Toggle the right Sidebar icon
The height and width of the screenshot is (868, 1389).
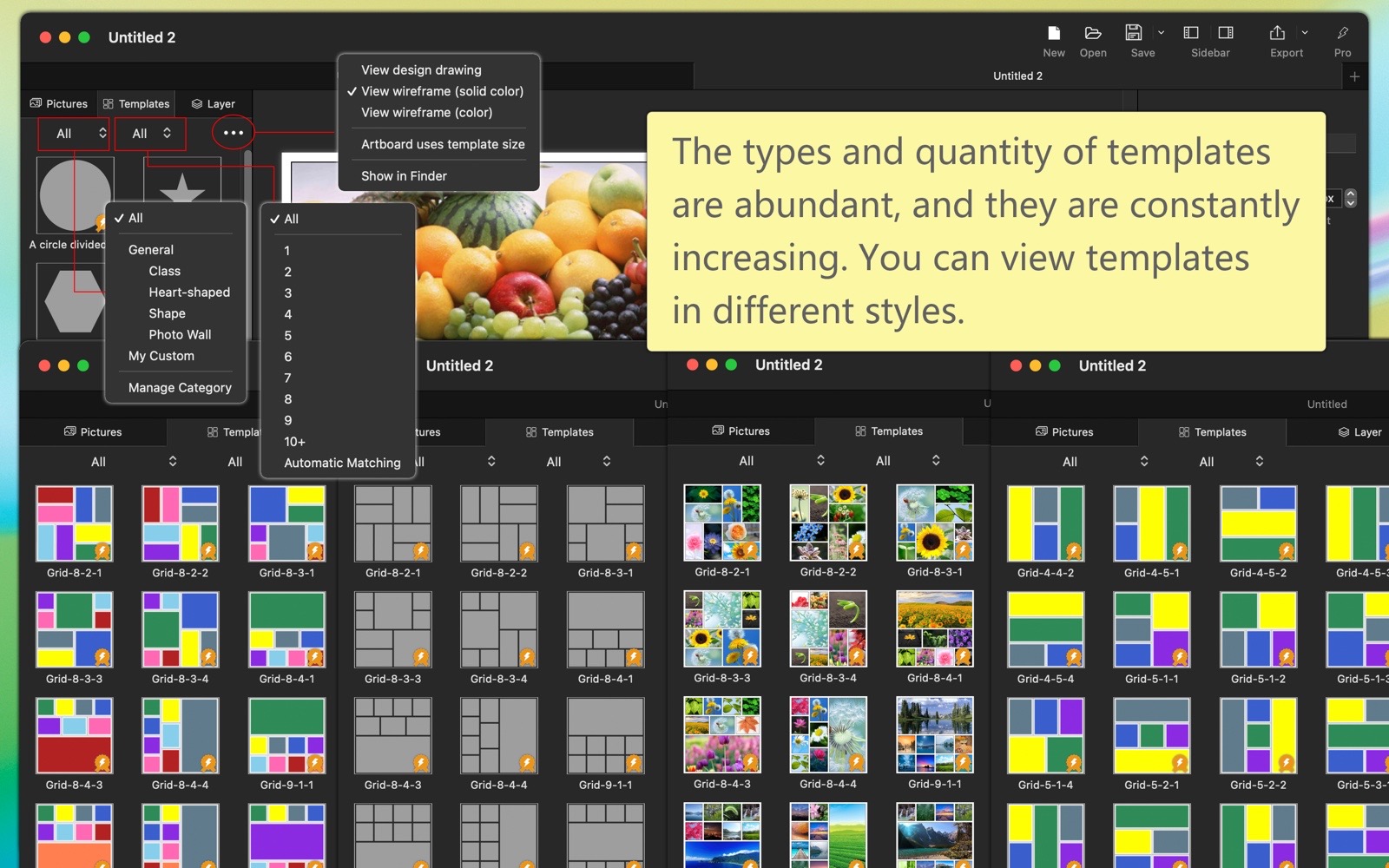click(x=1226, y=34)
